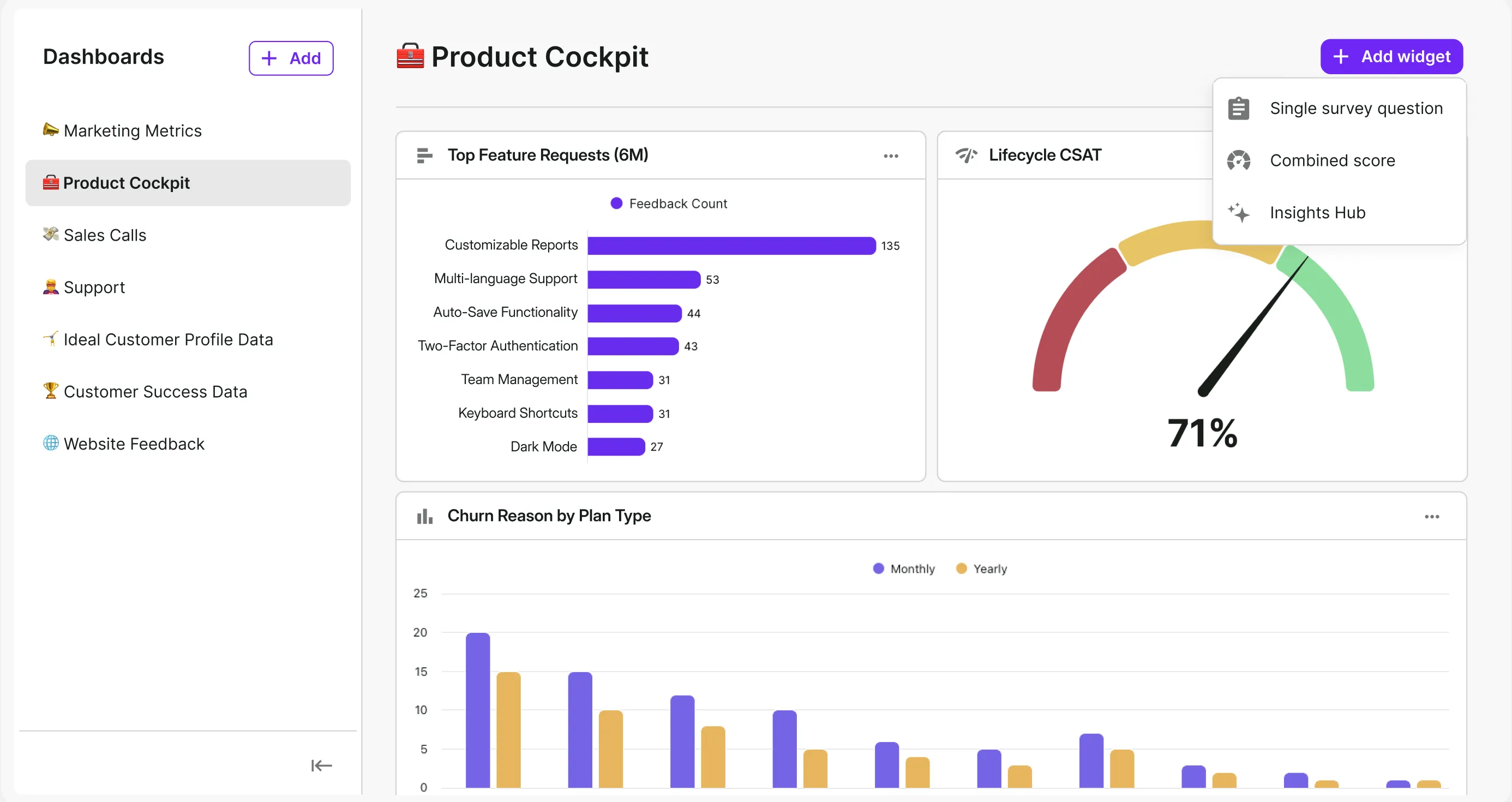Toggle the Feedback Count legend
Screen dimensions: 1512x802
[668, 203]
